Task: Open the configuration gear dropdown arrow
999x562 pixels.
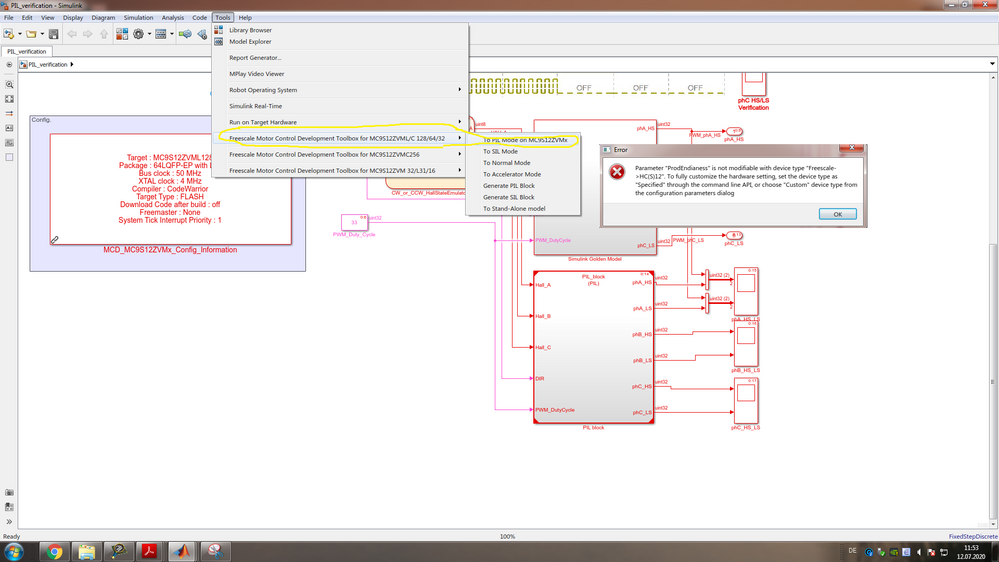Action: click(x=149, y=34)
